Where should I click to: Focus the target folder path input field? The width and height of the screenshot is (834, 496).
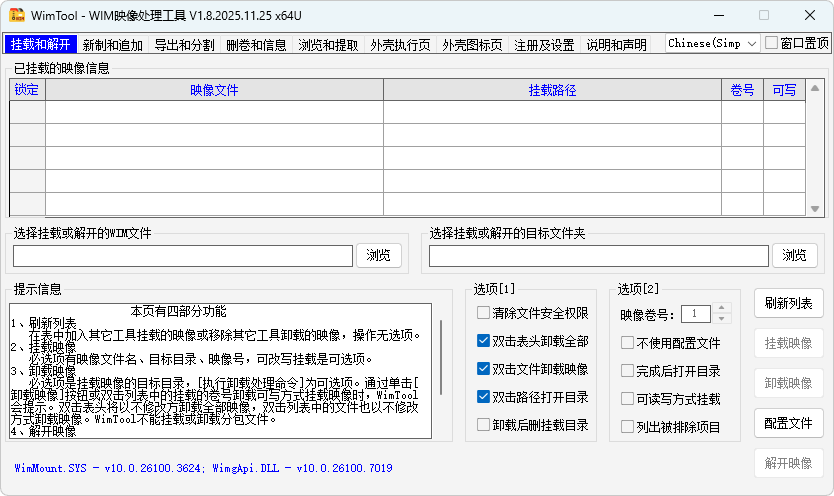(599, 256)
